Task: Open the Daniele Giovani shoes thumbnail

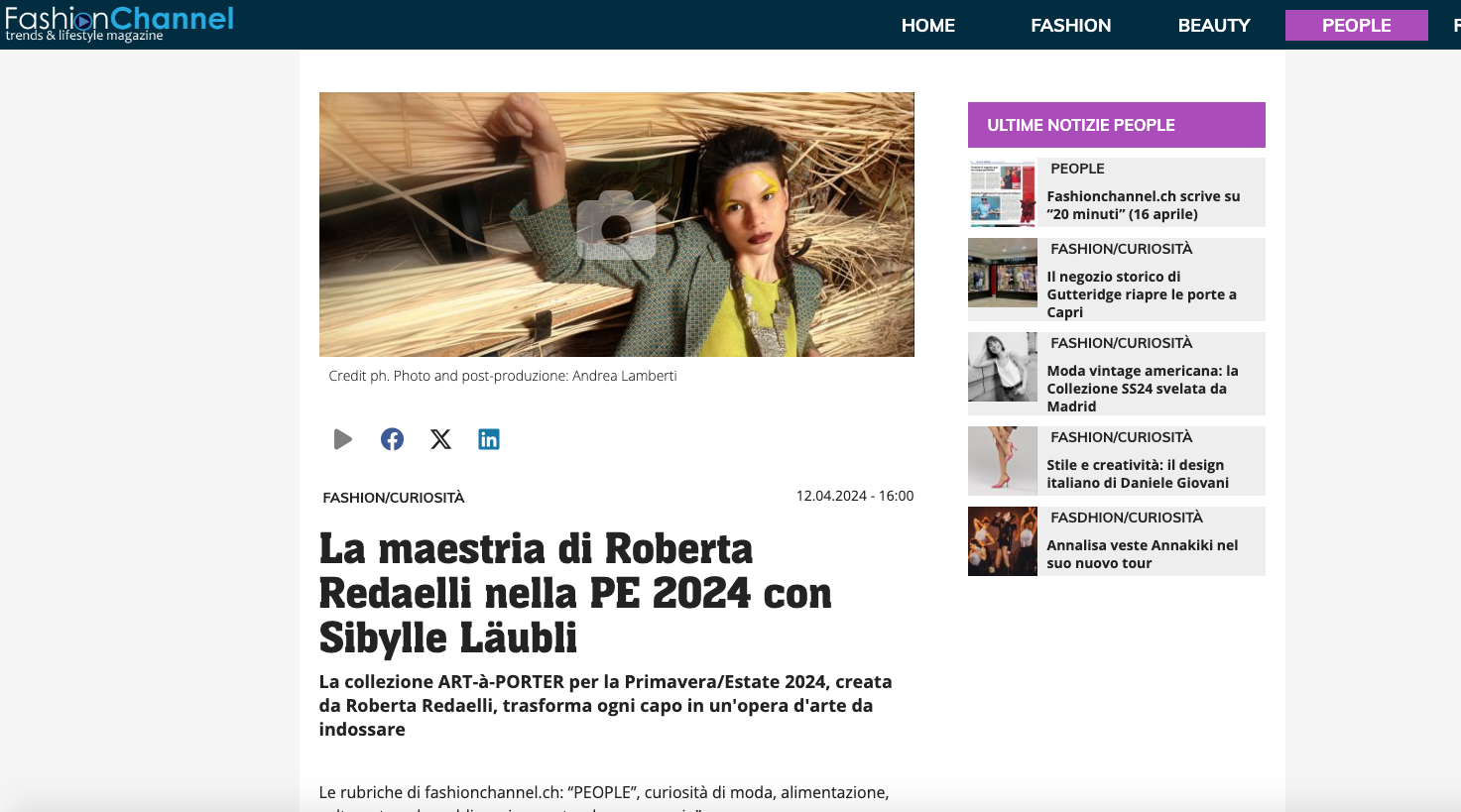Action: pos(1003,460)
